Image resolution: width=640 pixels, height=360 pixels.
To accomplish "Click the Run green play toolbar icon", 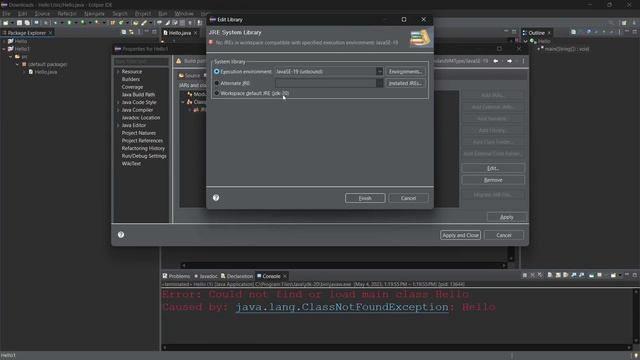I will 69,22.
